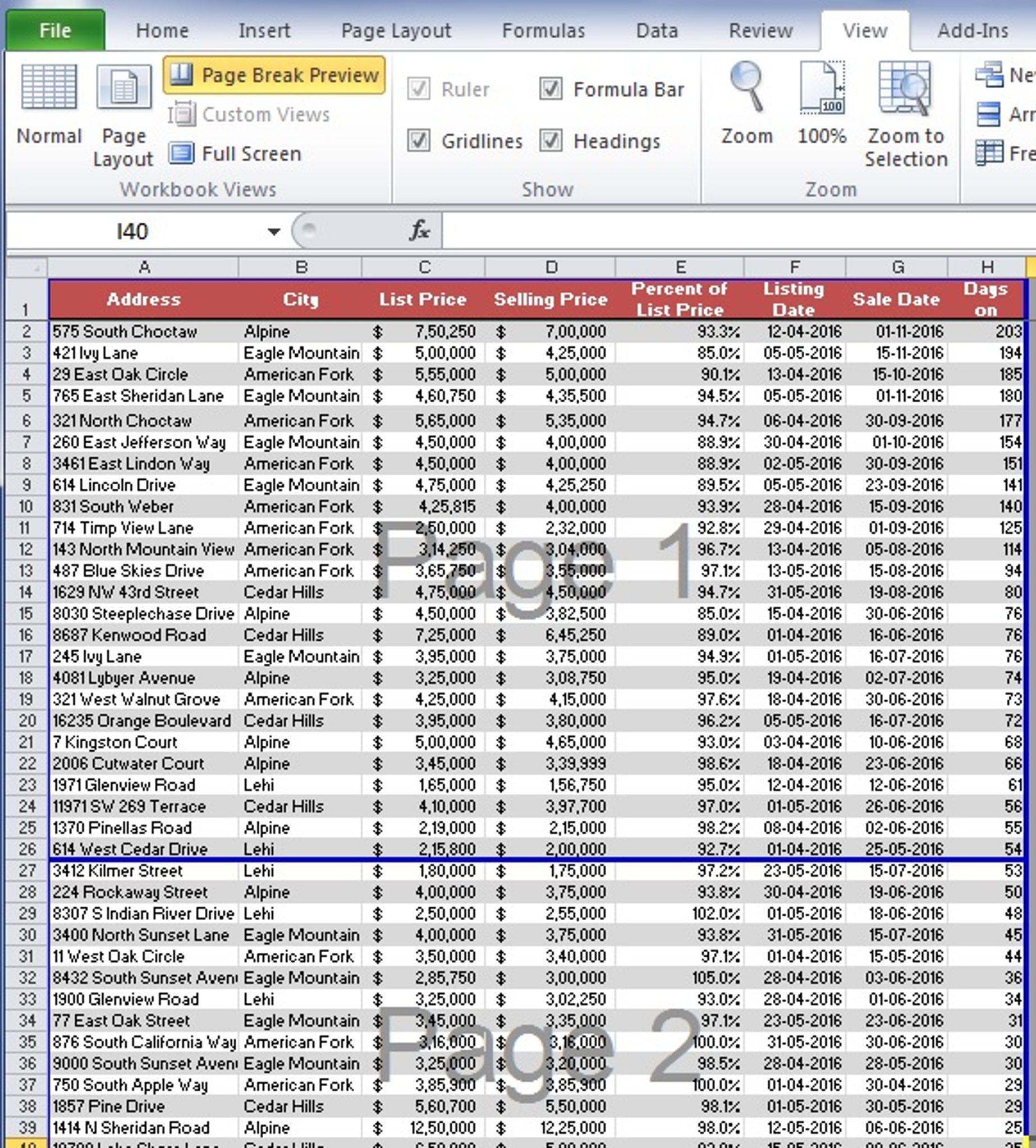The width and height of the screenshot is (1036, 1148).
Task: Select cell '16235 Orange Boulevard'
Action: tap(144, 720)
